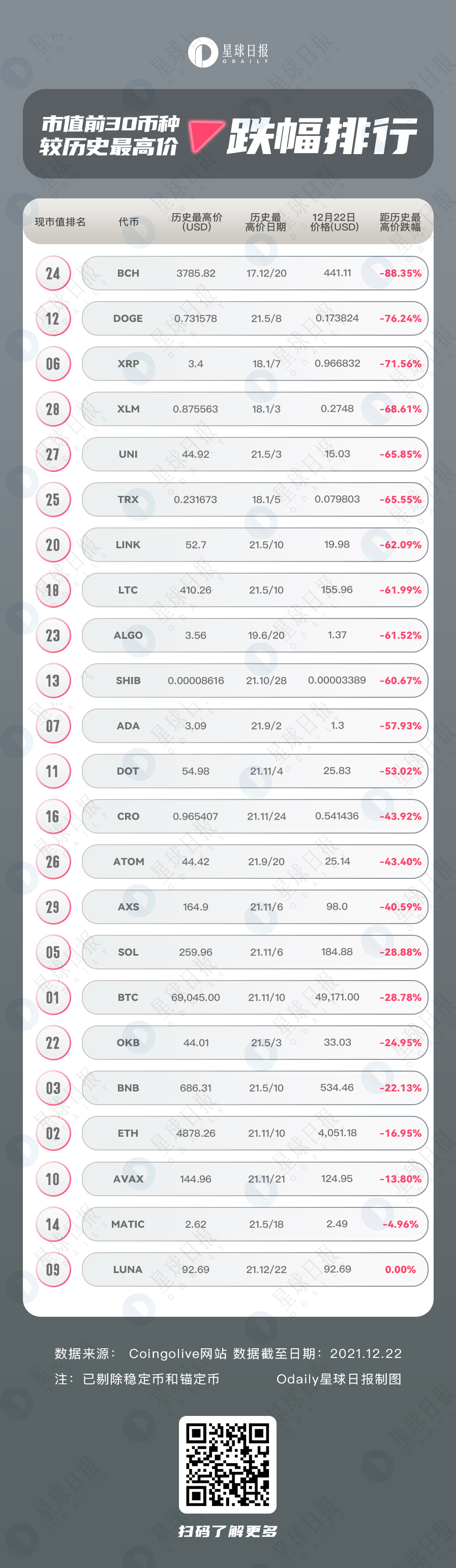
Task: Click the 距历史最高价跌幅 column header
Action: 400,222
